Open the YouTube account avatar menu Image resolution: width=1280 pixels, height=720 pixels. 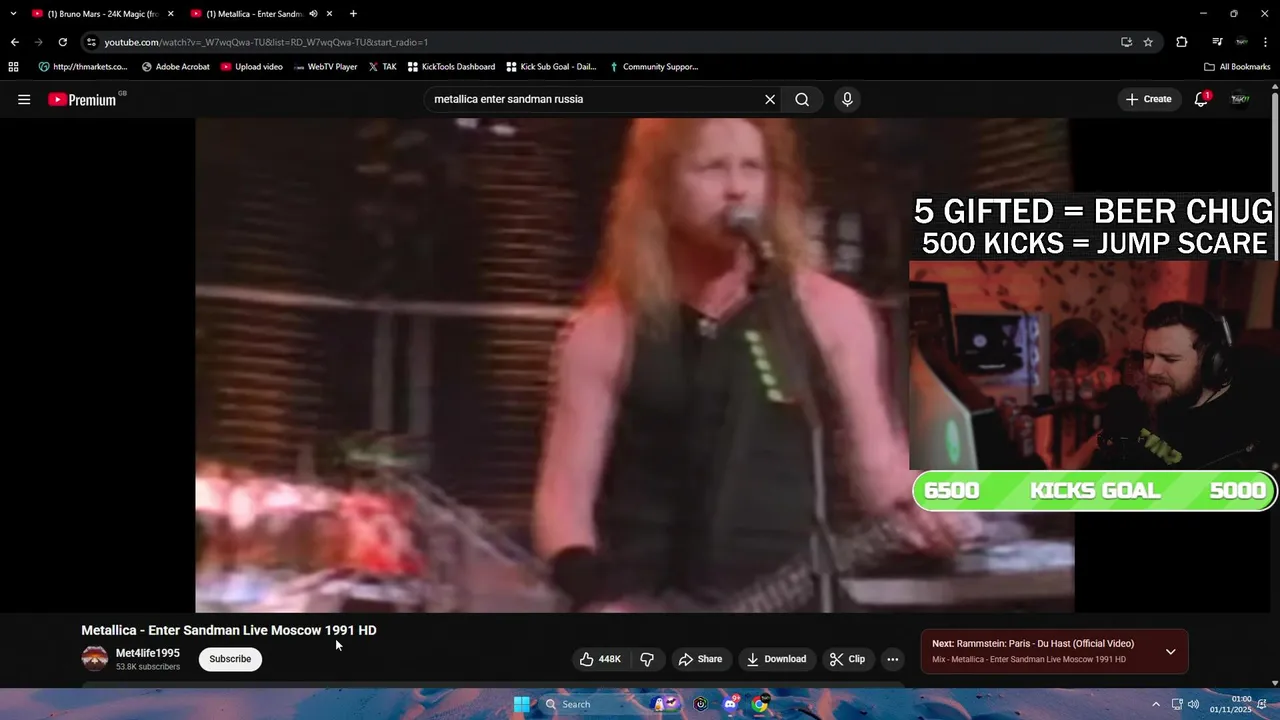pos(1240,99)
